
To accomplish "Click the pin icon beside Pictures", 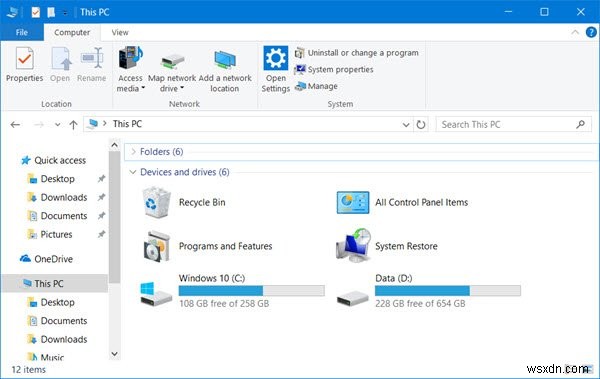I will pos(101,234).
